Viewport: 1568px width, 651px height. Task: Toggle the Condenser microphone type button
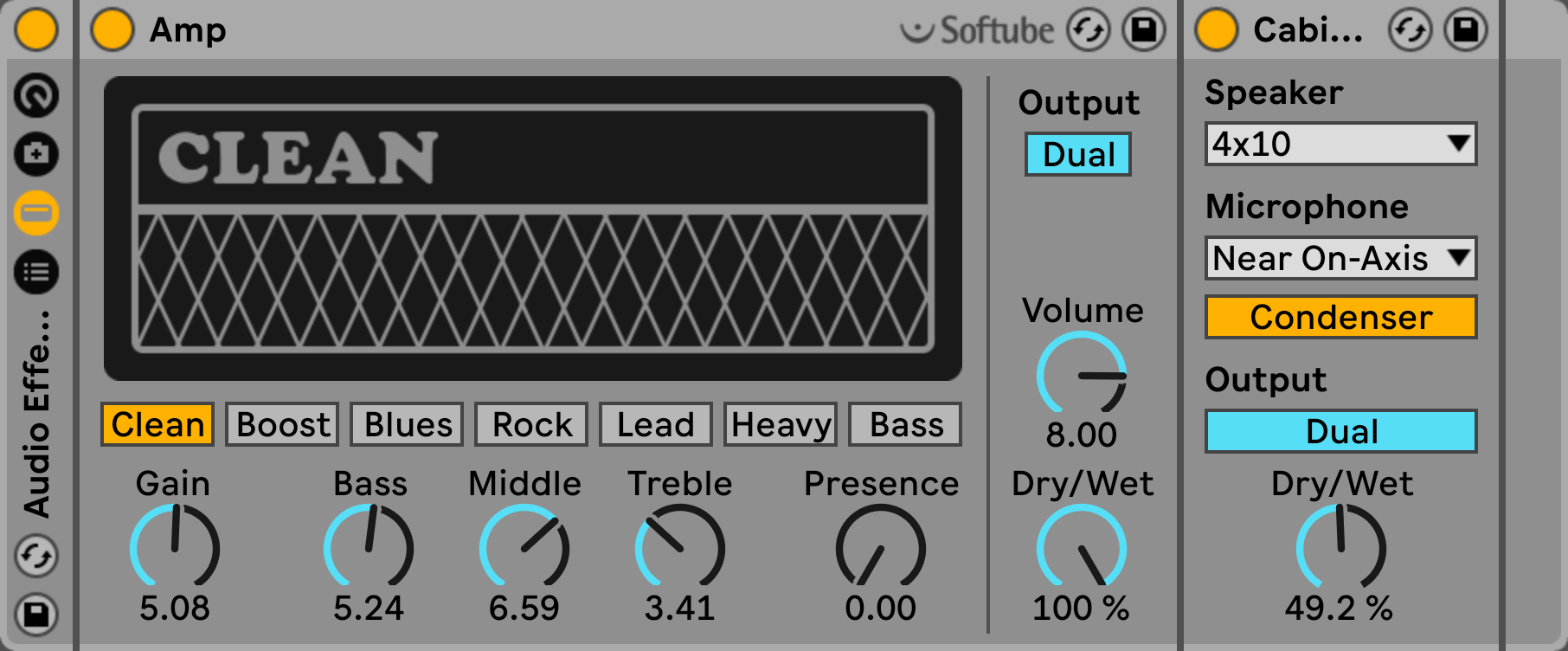1340,317
